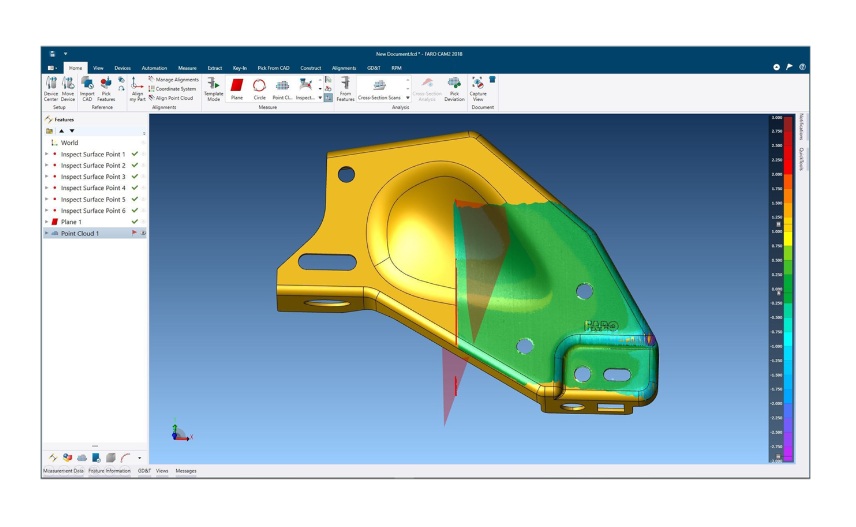Activate Template Mode
This screenshot has height=527, width=856.
213,88
